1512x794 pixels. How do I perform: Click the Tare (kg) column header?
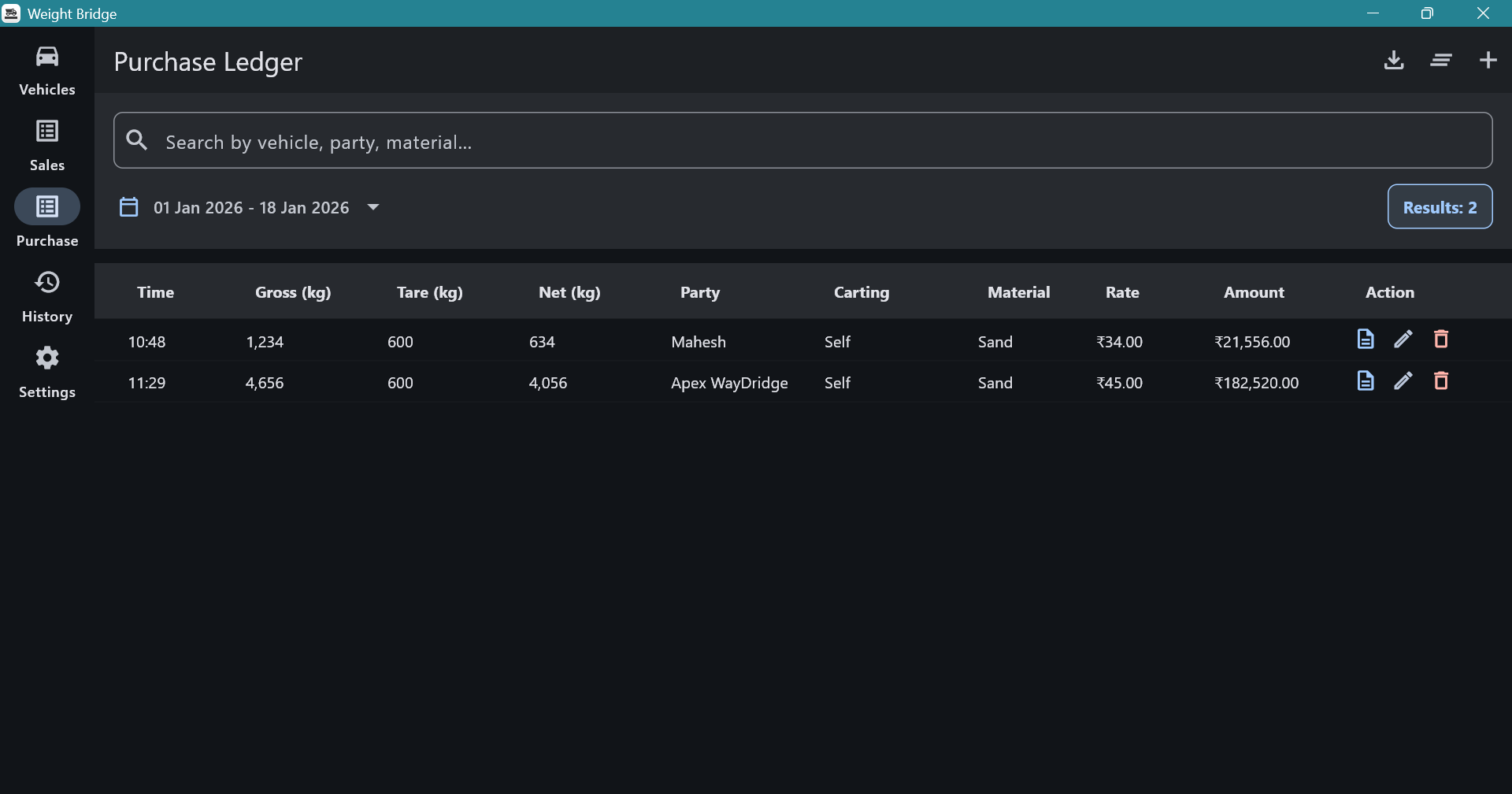pyautogui.click(x=429, y=292)
